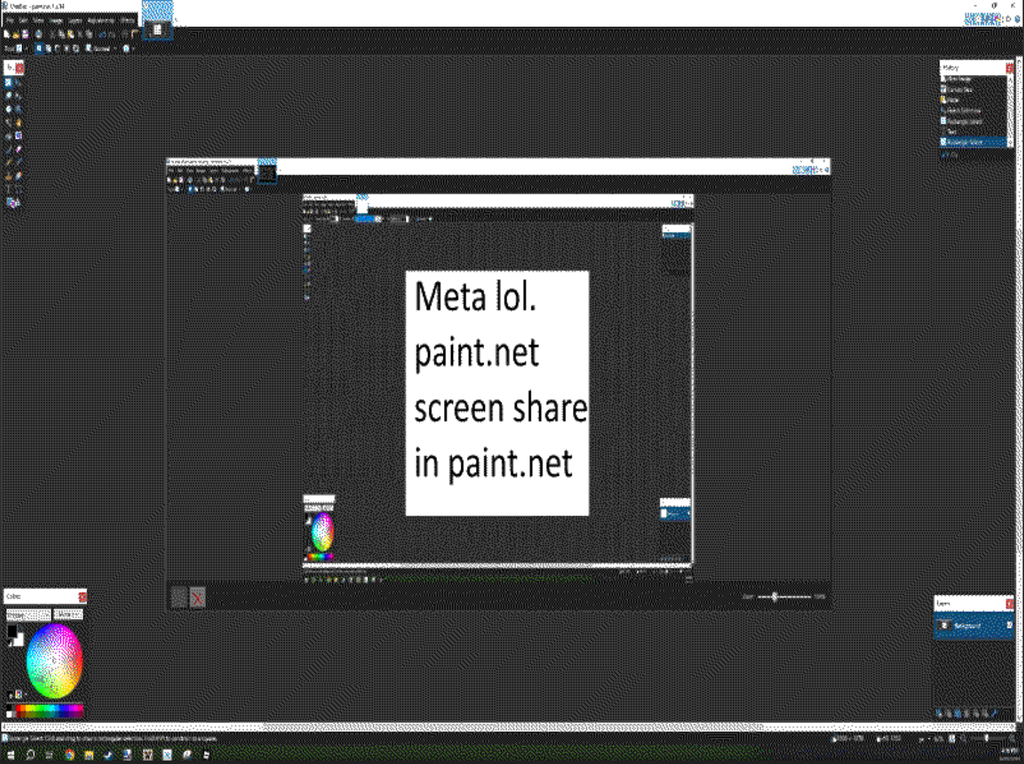The width and height of the screenshot is (1024, 764).
Task: Open the View menu
Action: tap(38, 20)
